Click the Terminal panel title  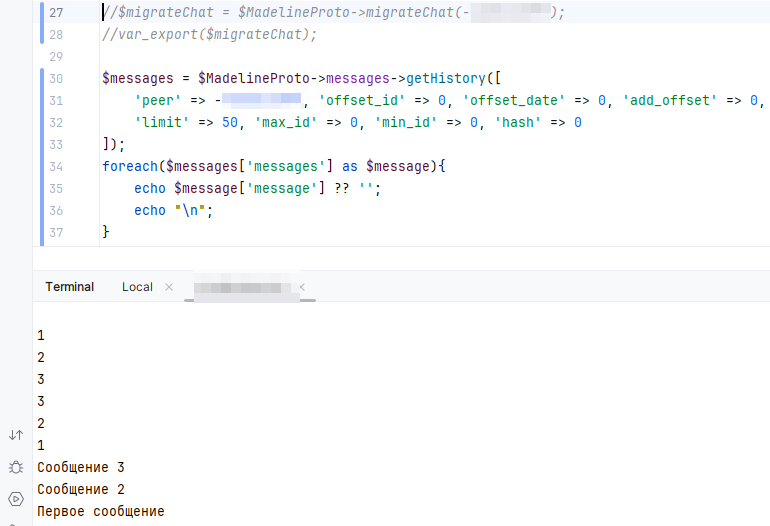pyautogui.click(x=69, y=287)
